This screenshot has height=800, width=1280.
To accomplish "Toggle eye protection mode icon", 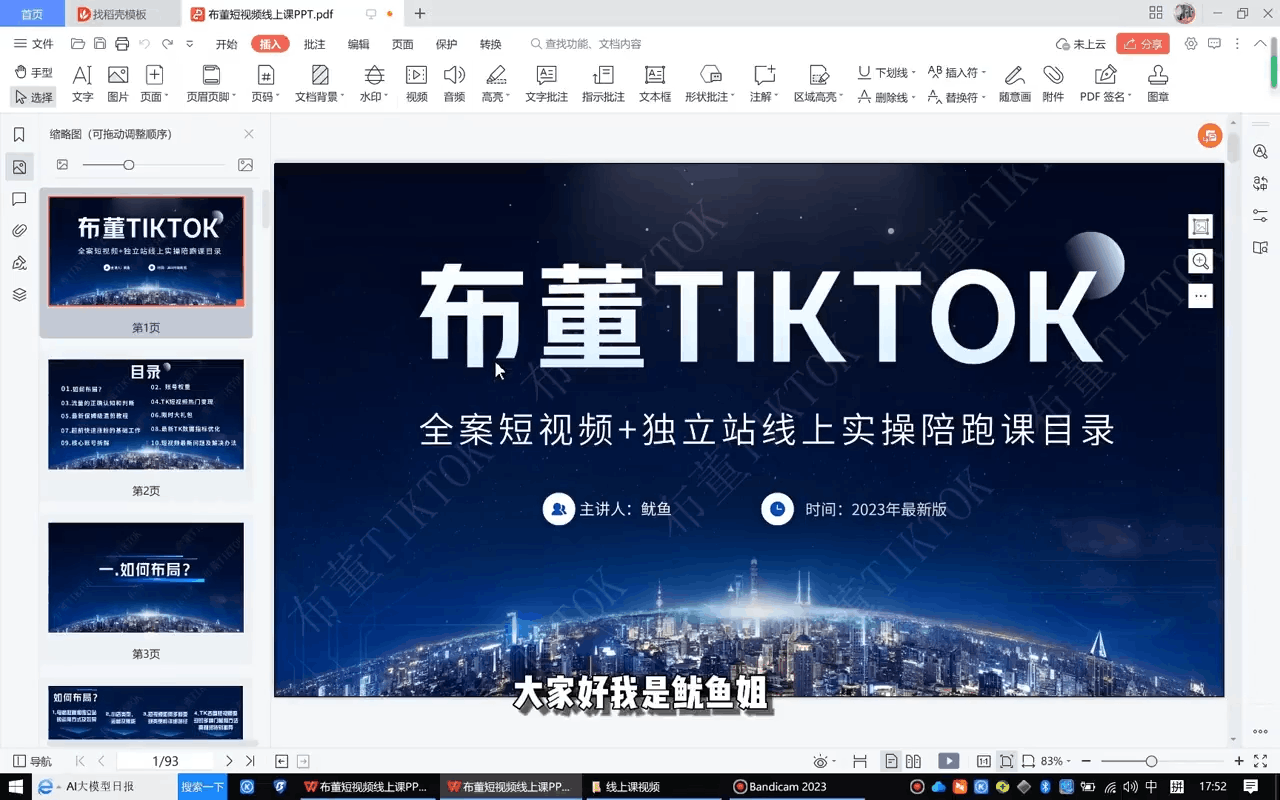I will pyautogui.click(x=822, y=761).
